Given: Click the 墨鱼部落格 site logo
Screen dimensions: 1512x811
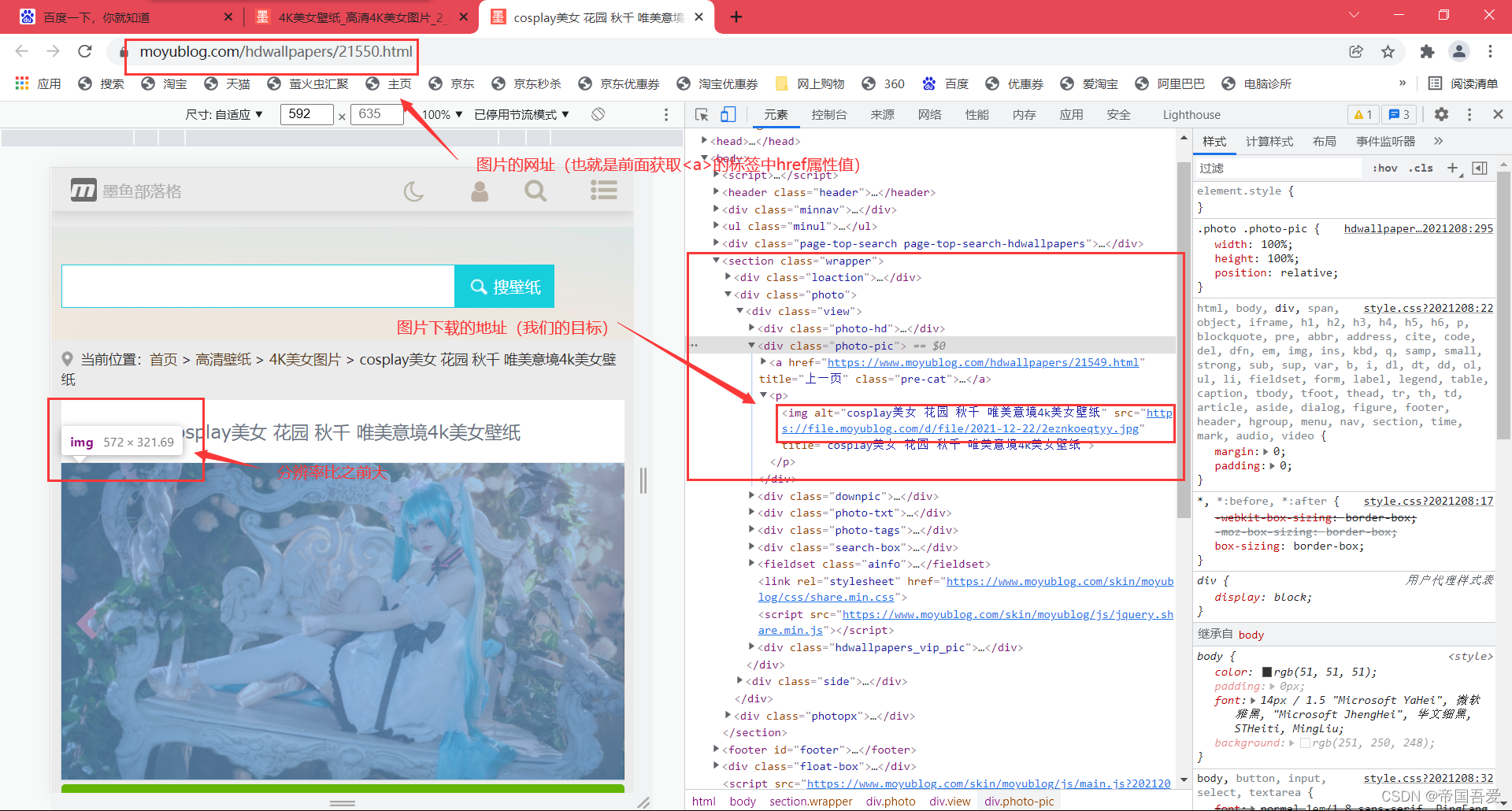Looking at the screenshot, I should point(126,191).
